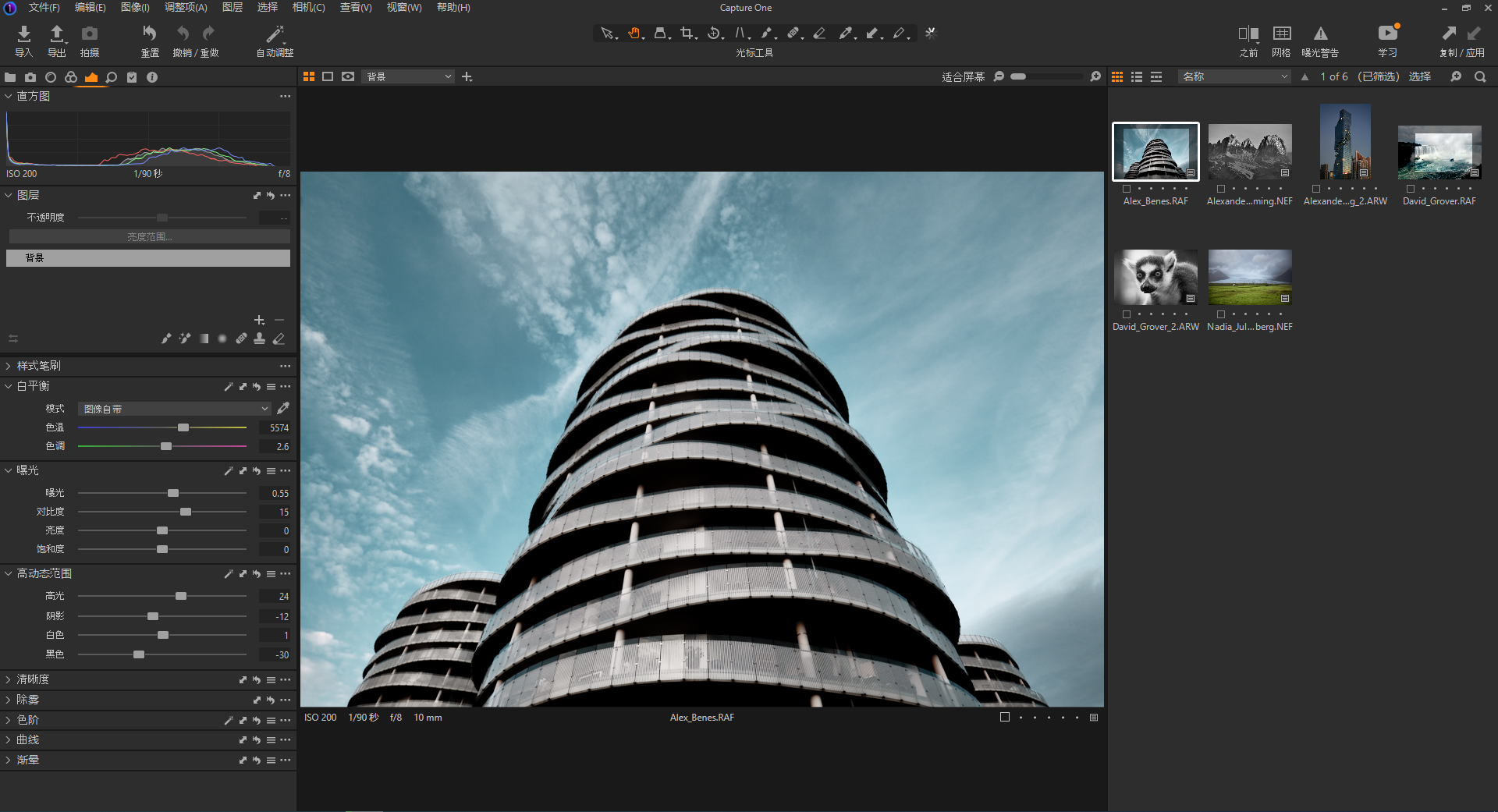Open the 调整项(A) menu
This screenshot has width=1498, height=812.
[186, 7]
